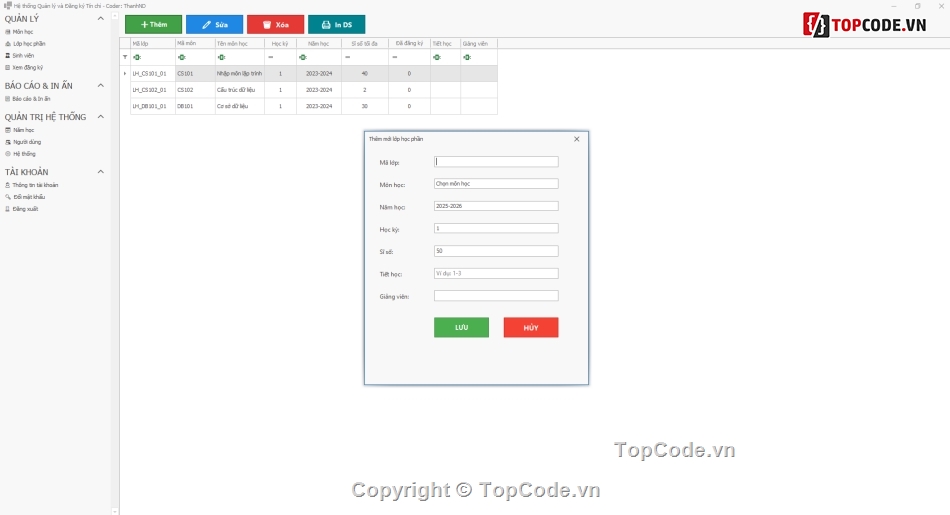Screen dimensions: 950x515
Task: Open the Sĩ số tối đa filter equals icon
Action: click(348, 57)
